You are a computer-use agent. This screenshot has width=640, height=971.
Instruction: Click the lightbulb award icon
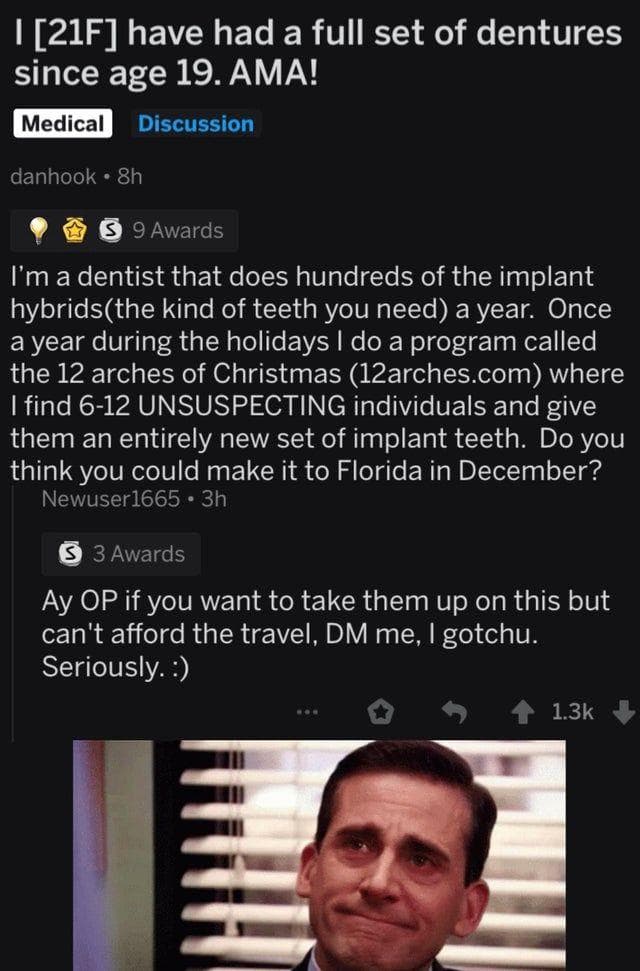coord(38,231)
